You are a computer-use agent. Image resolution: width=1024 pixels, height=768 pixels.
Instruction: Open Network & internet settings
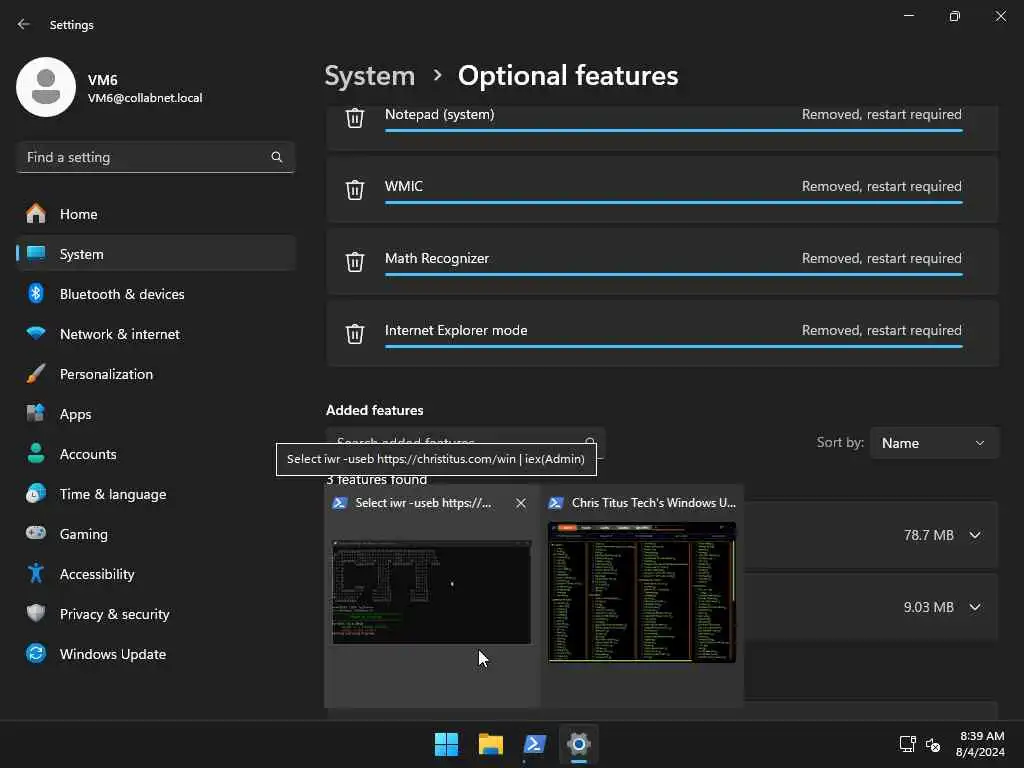tap(156, 334)
